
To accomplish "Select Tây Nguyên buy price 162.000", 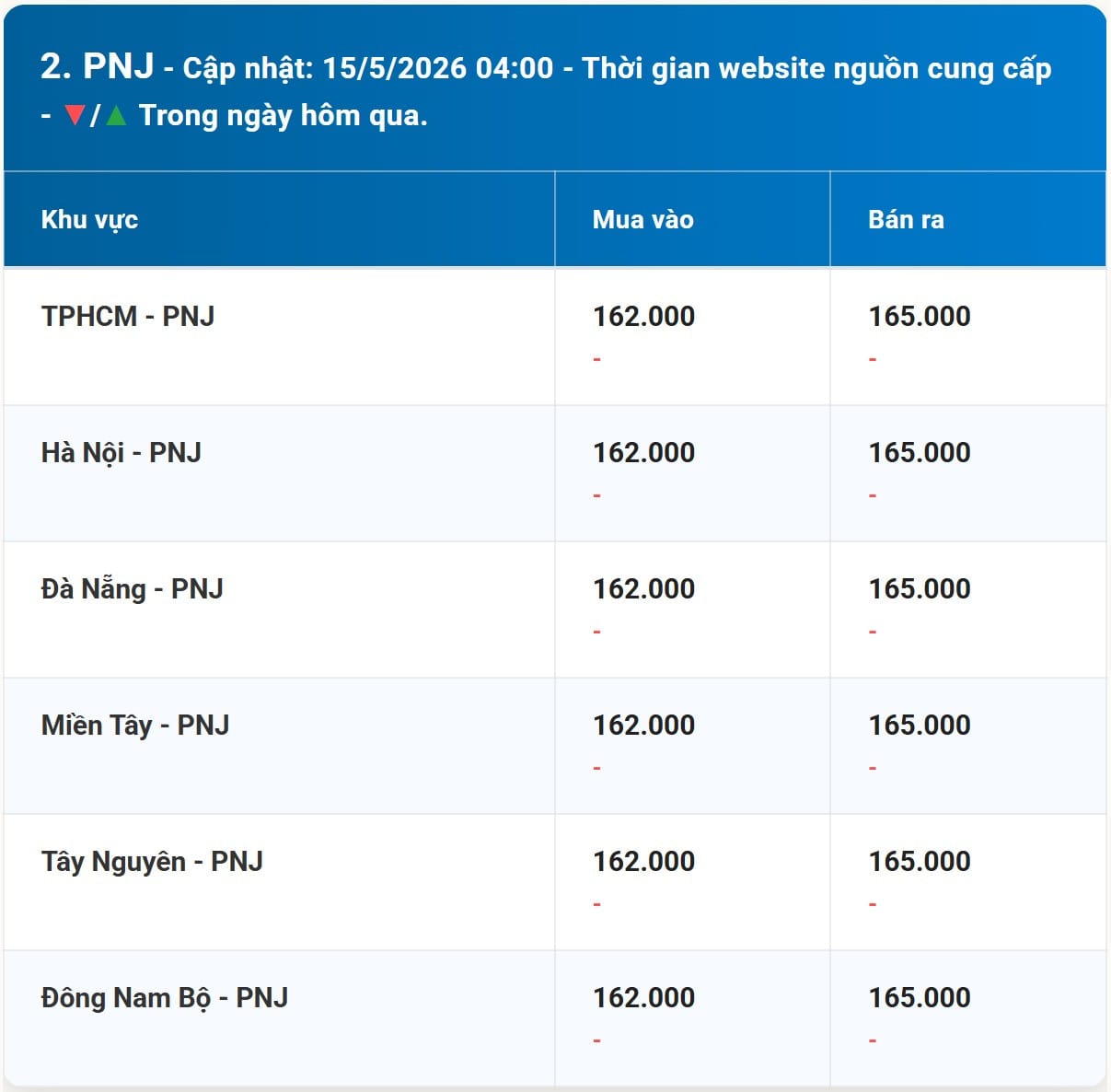I will tap(643, 861).
